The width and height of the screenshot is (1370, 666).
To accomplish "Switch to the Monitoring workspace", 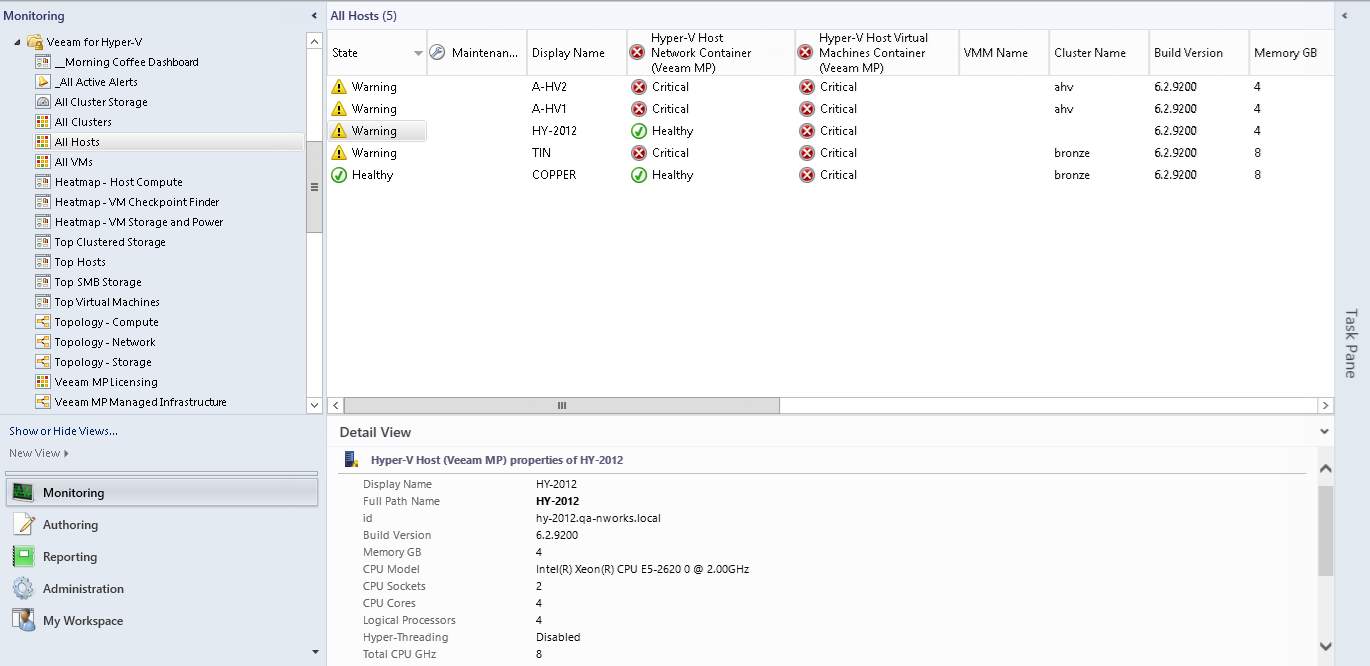I will [162, 493].
